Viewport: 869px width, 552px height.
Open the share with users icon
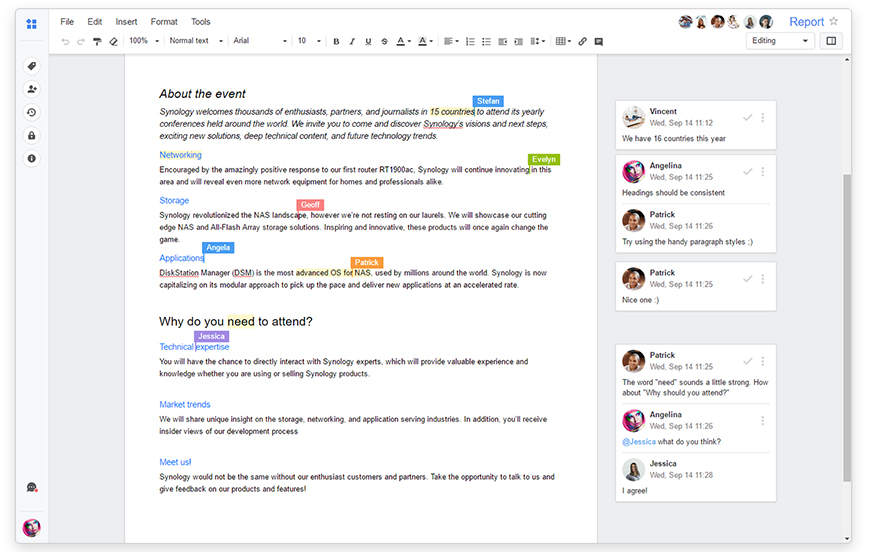pos(32,89)
